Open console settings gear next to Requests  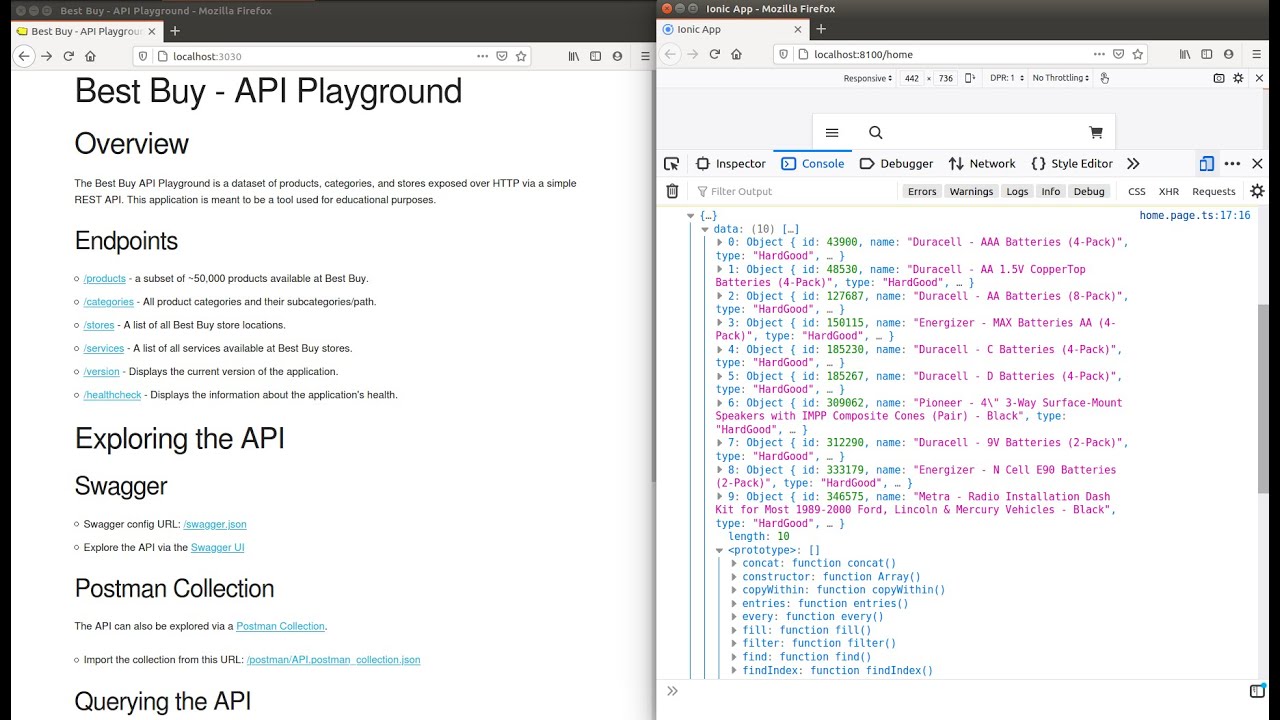pos(1257,191)
